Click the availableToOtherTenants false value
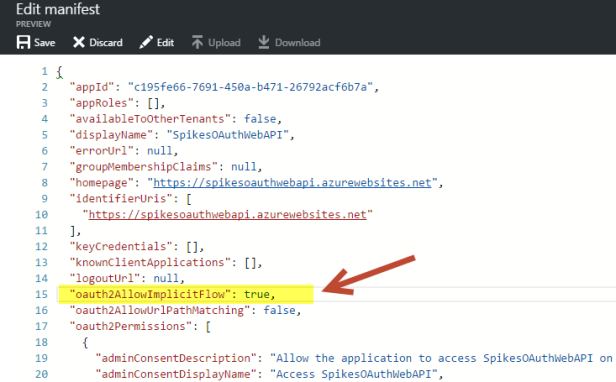This screenshot has width=616, height=382. coord(260,119)
